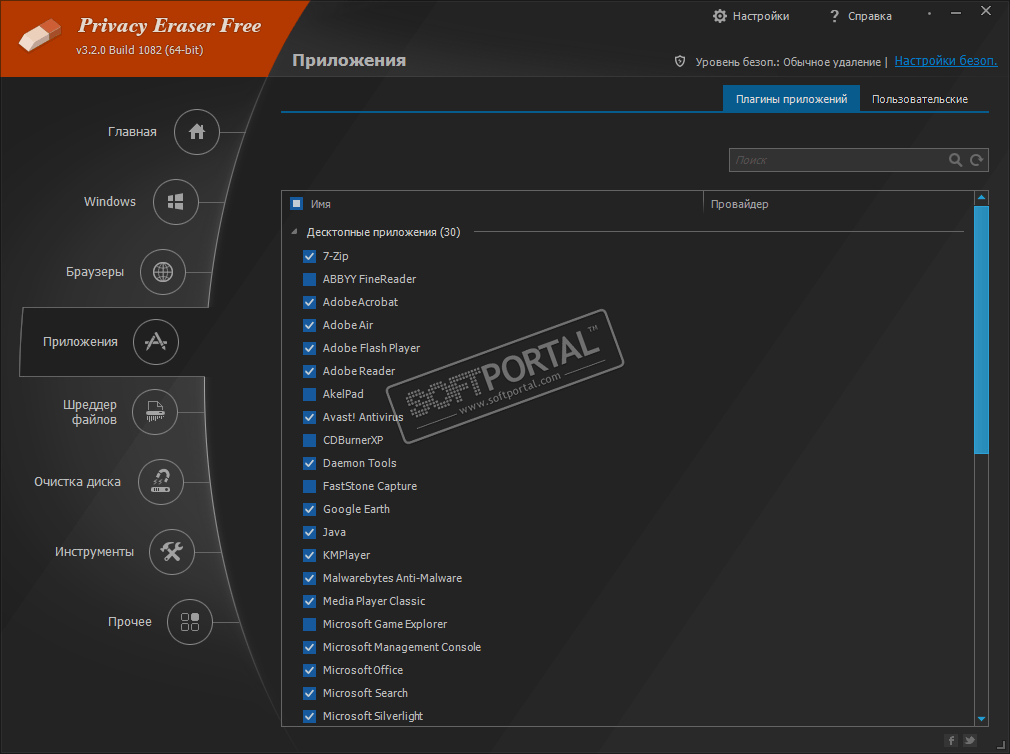This screenshot has height=754, width=1010.
Task: Open the Windows section icon
Action: pos(175,202)
